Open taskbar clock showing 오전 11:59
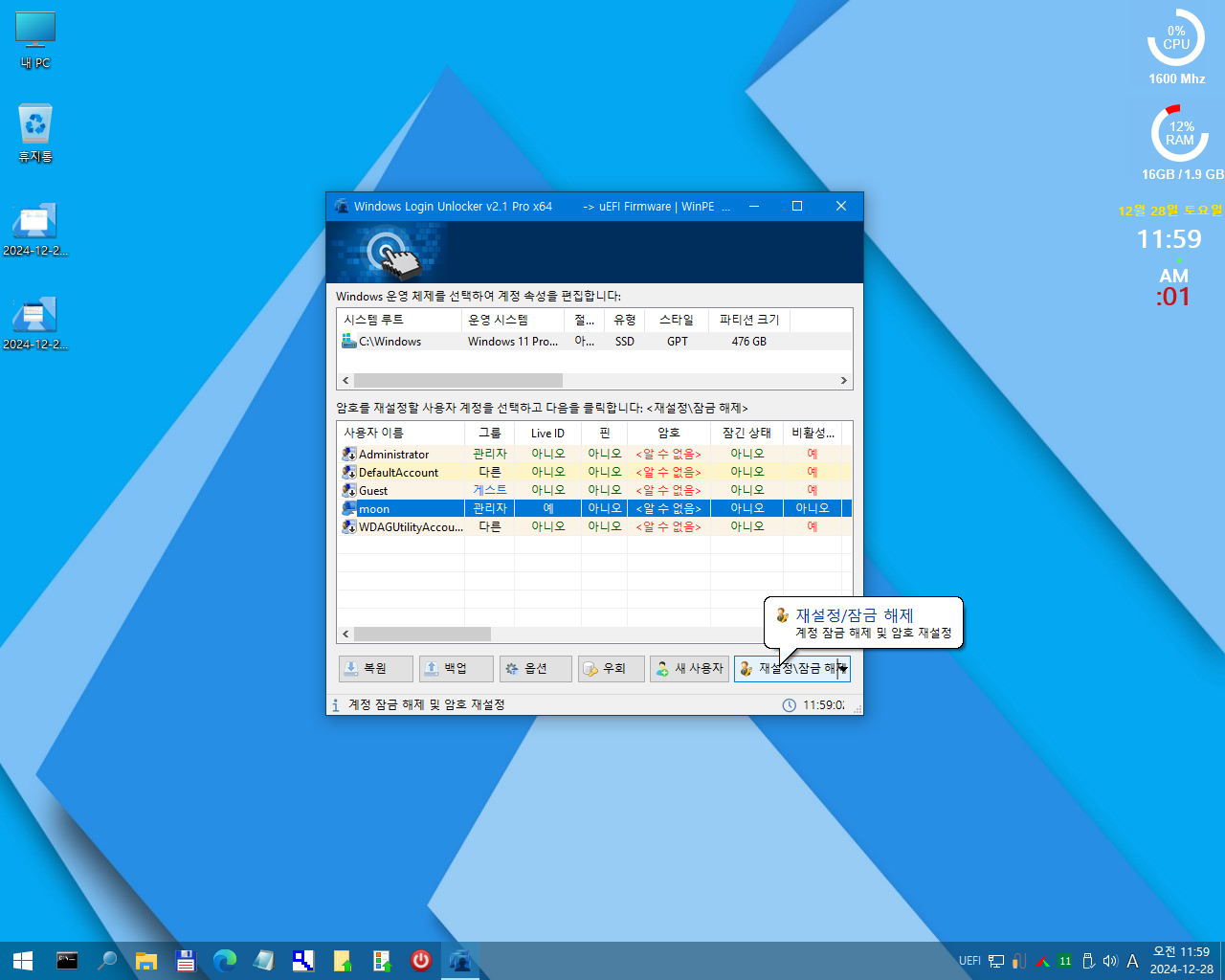 1181,961
